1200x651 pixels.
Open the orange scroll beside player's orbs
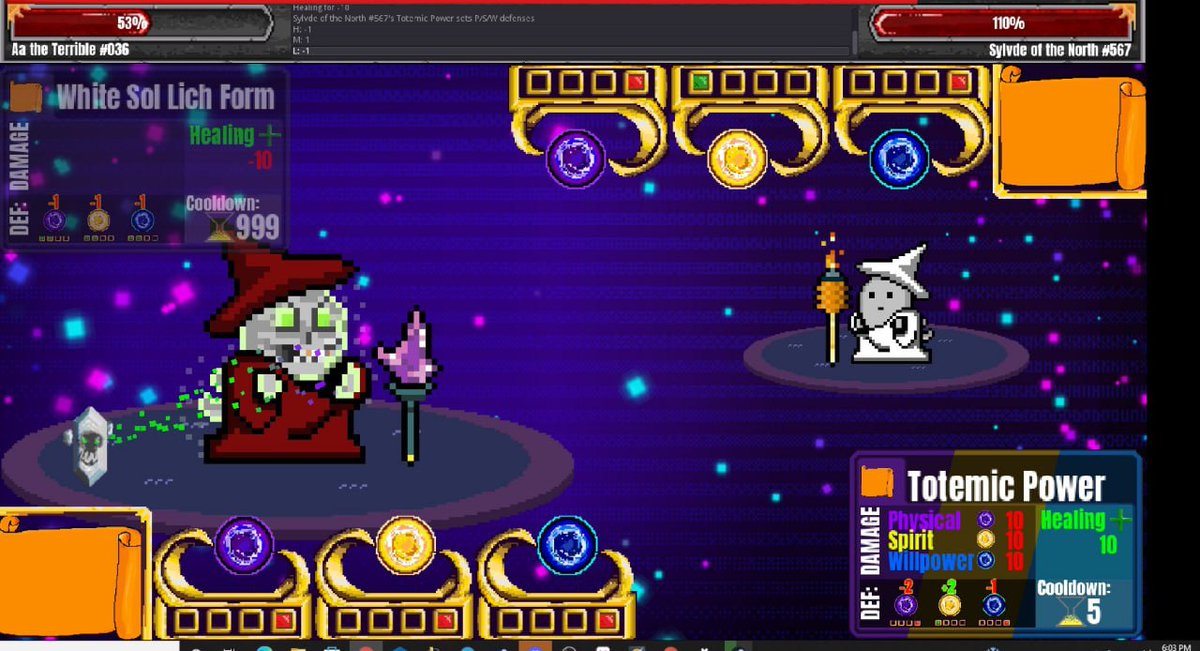[75, 576]
